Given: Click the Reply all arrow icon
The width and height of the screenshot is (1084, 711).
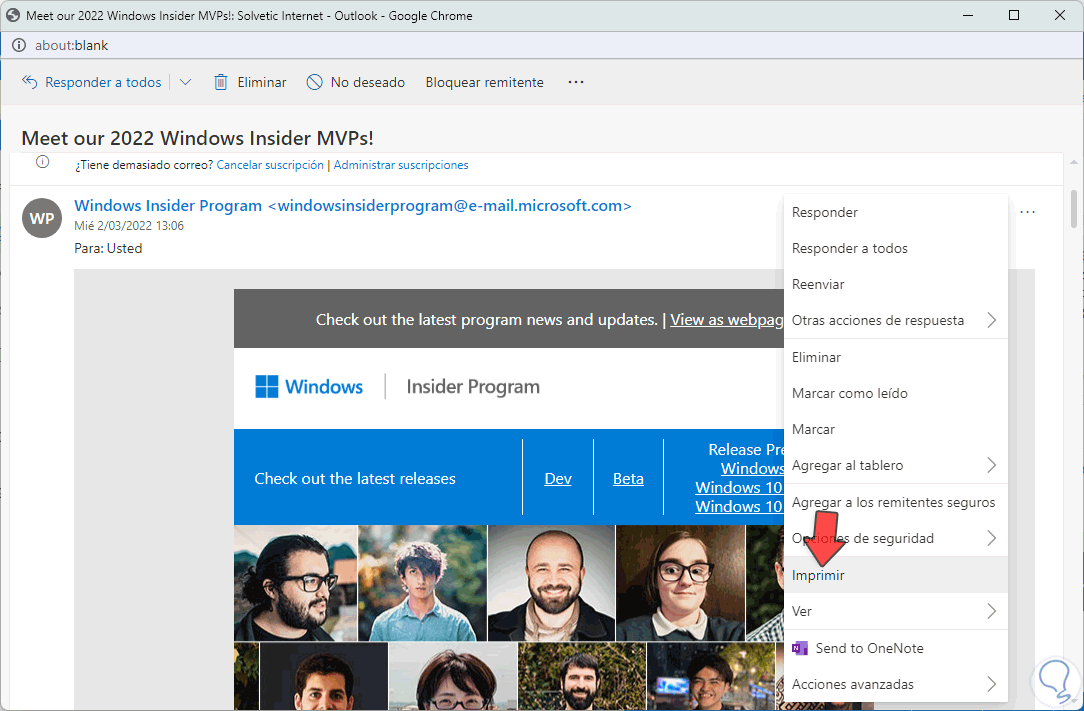Looking at the screenshot, I should click(30, 82).
